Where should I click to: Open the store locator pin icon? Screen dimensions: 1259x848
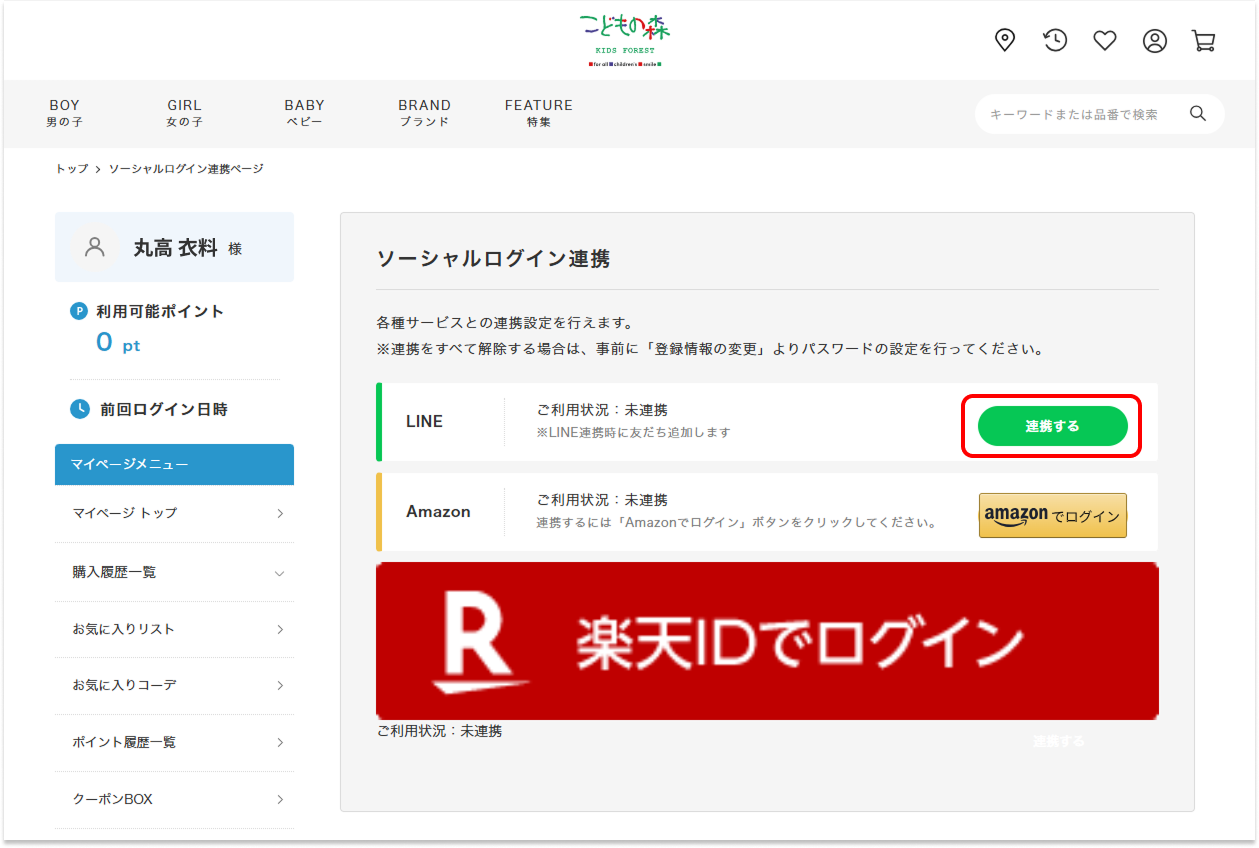click(1005, 40)
